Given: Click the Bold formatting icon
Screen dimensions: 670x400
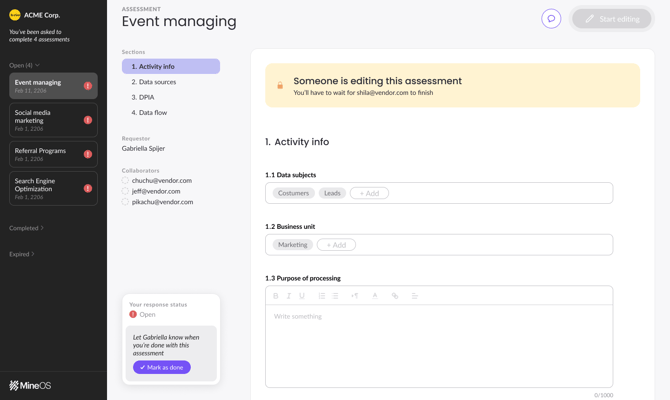Looking at the screenshot, I should click(276, 296).
